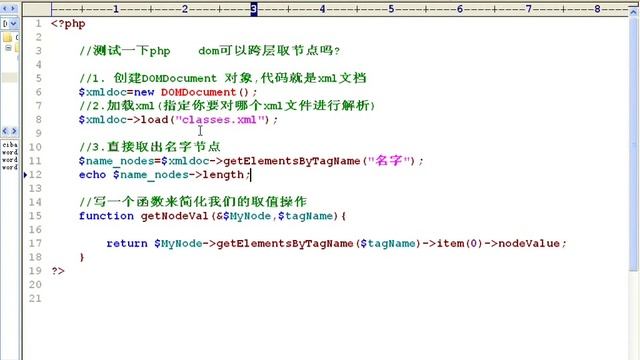Click the highlighted column 3 ruler marker
640x360 pixels.
(254, 9)
